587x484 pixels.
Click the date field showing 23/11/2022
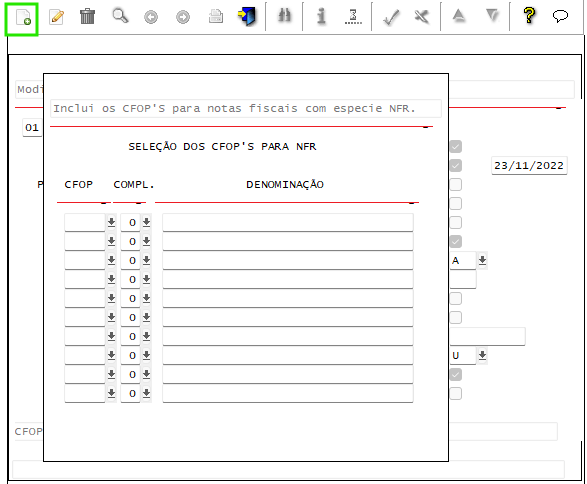click(x=529, y=165)
